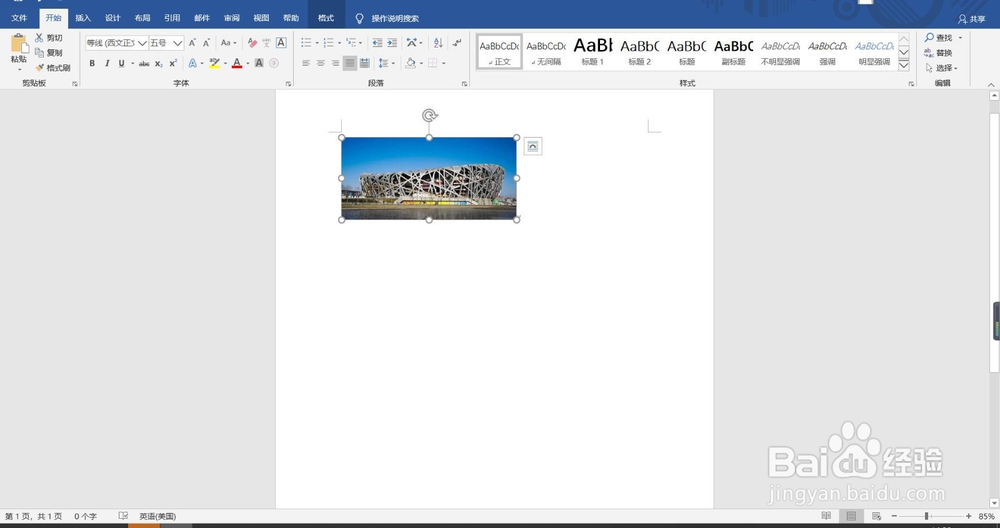Center the text
The image size is (1000, 528).
tap(321, 63)
